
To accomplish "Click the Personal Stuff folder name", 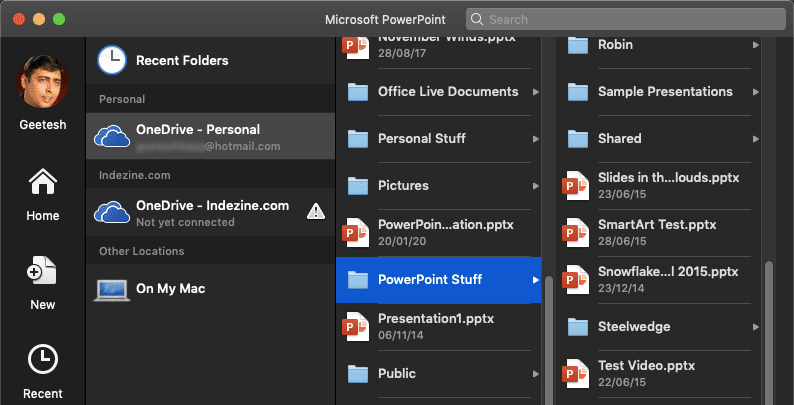I will click(x=421, y=139).
